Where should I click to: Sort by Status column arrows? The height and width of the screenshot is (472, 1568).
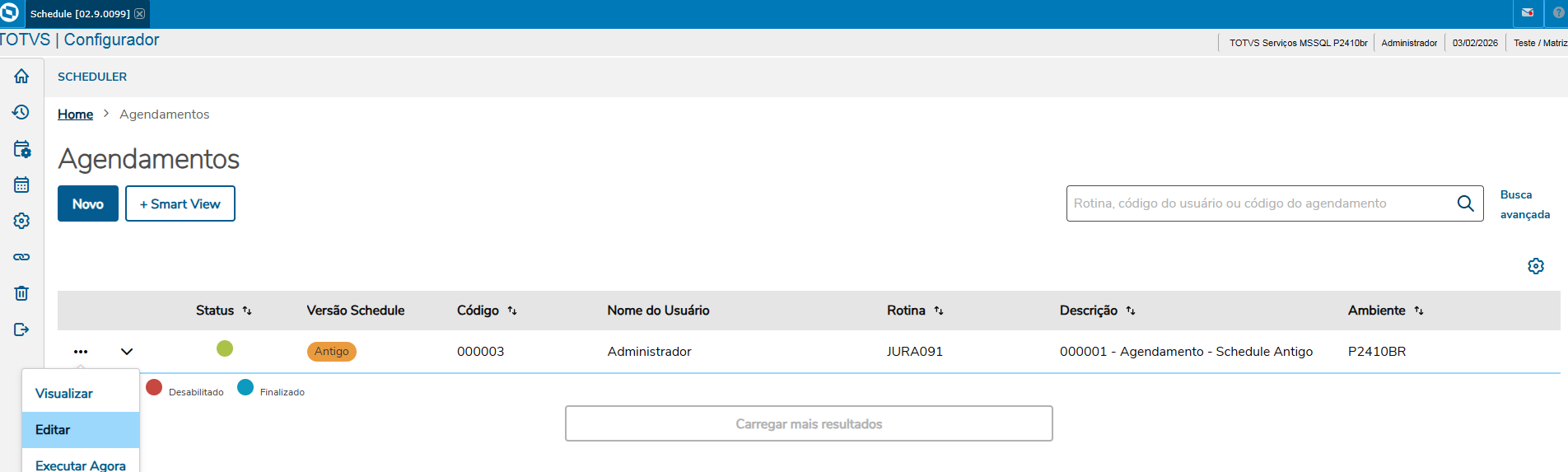pos(247,311)
